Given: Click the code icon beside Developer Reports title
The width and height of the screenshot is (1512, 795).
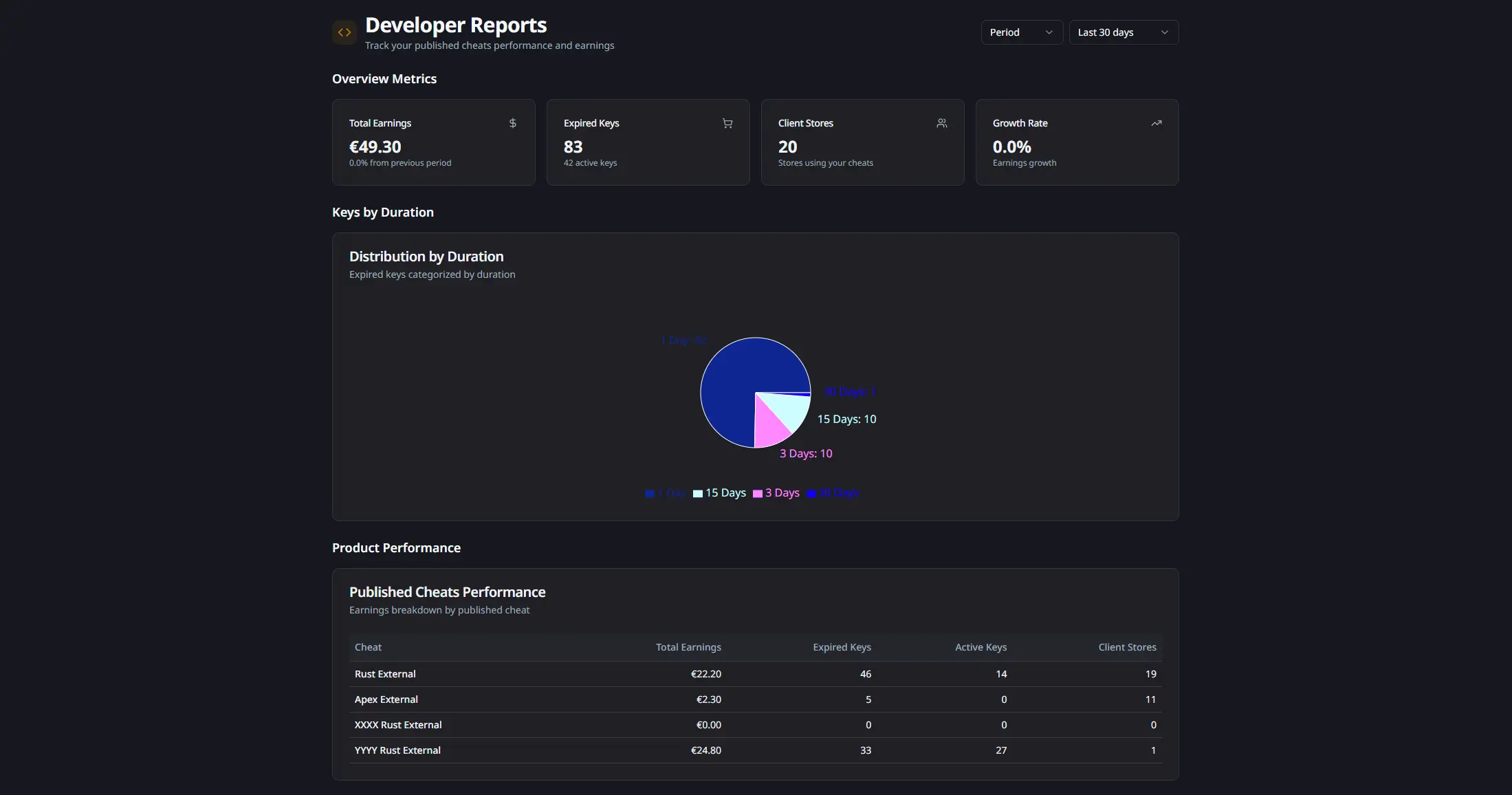Looking at the screenshot, I should pos(344,32).
